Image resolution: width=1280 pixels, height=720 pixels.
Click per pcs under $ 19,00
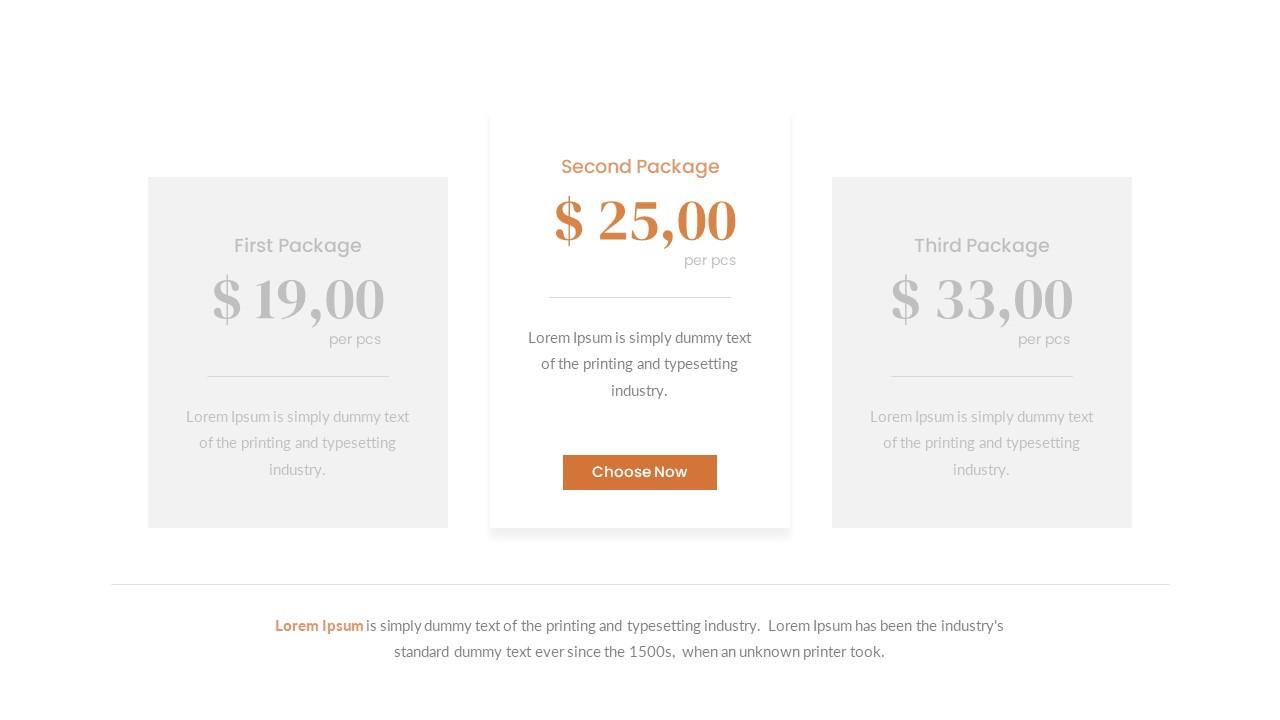[x=355, y=340]
